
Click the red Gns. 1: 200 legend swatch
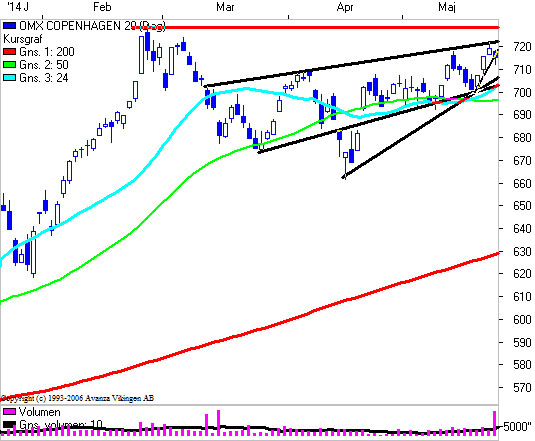10,52
